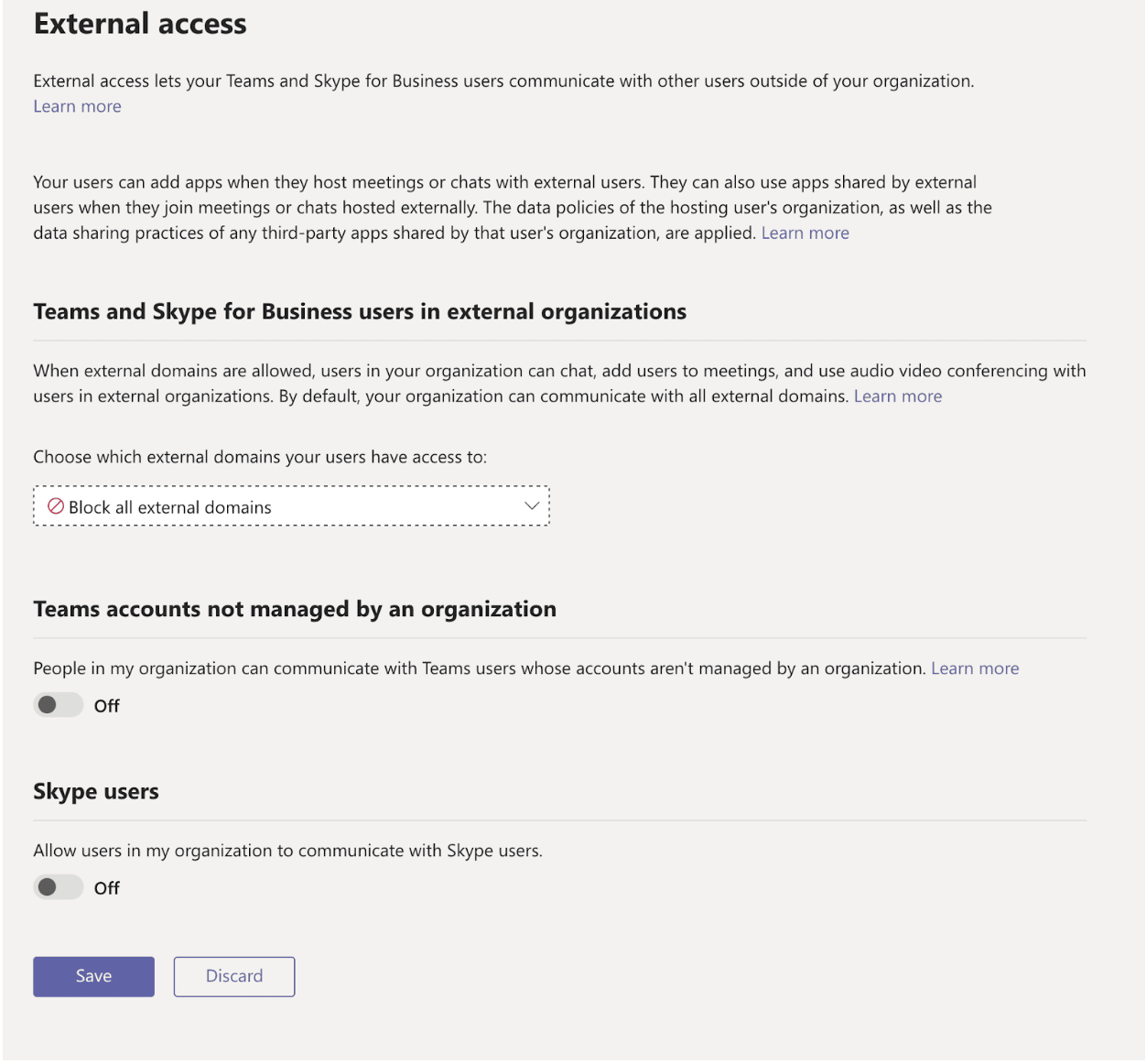Click the Choose which external domains label
The height and width of the screenshot is (1064, 1146).
click(x=260, y=457)
